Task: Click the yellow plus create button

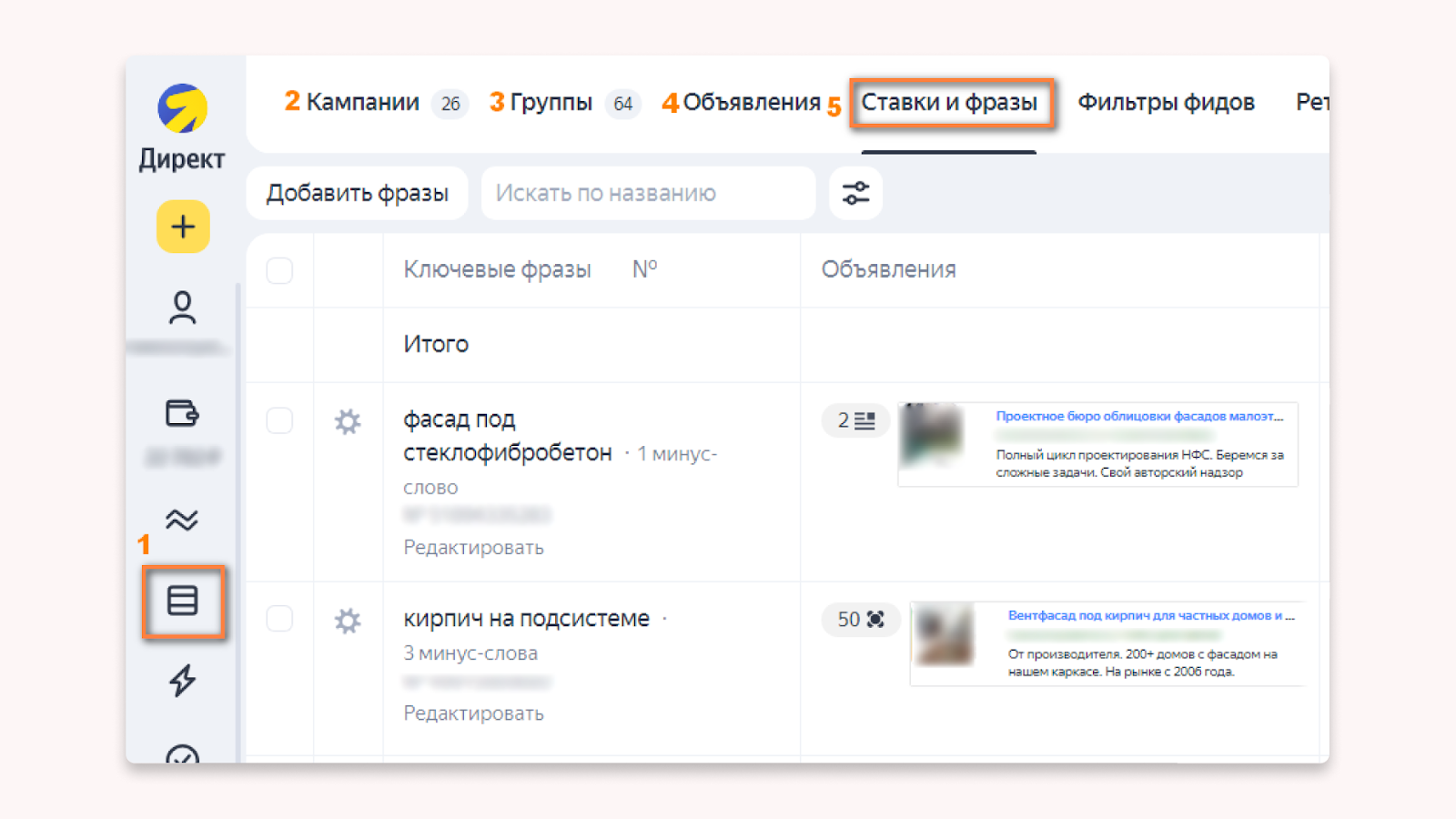Action: pyautogui.click(x=183, y=227)
